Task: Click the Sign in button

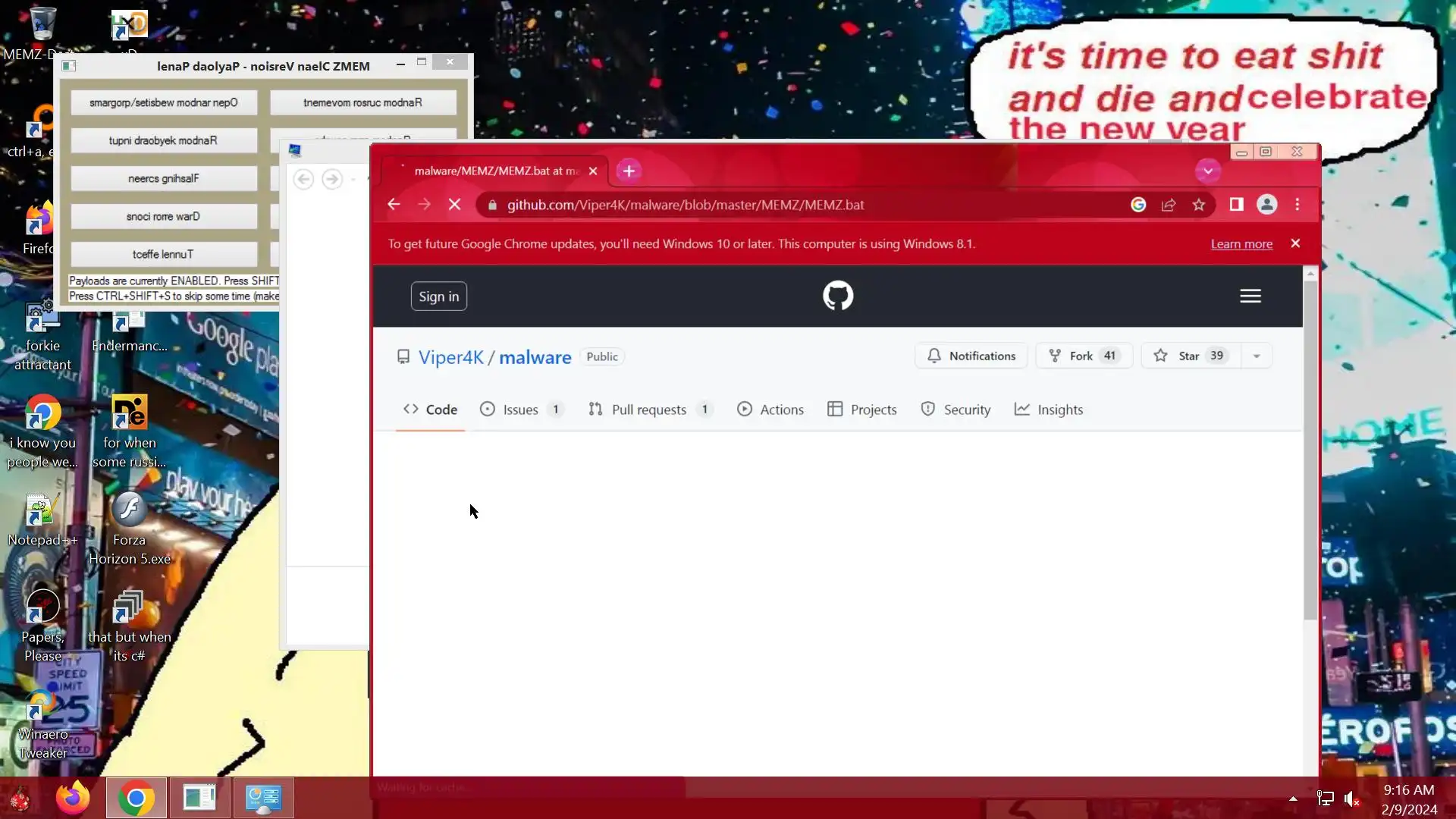Action: tap(439, 297)
